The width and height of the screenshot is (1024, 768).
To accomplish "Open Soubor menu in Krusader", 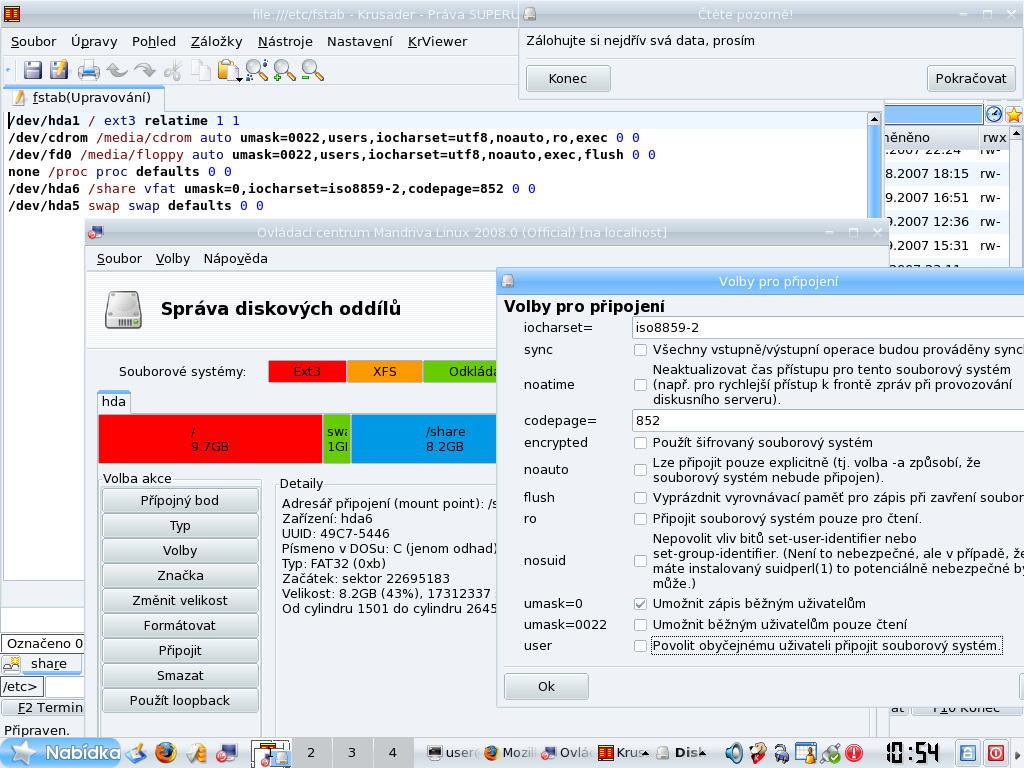I will point(33,42).
